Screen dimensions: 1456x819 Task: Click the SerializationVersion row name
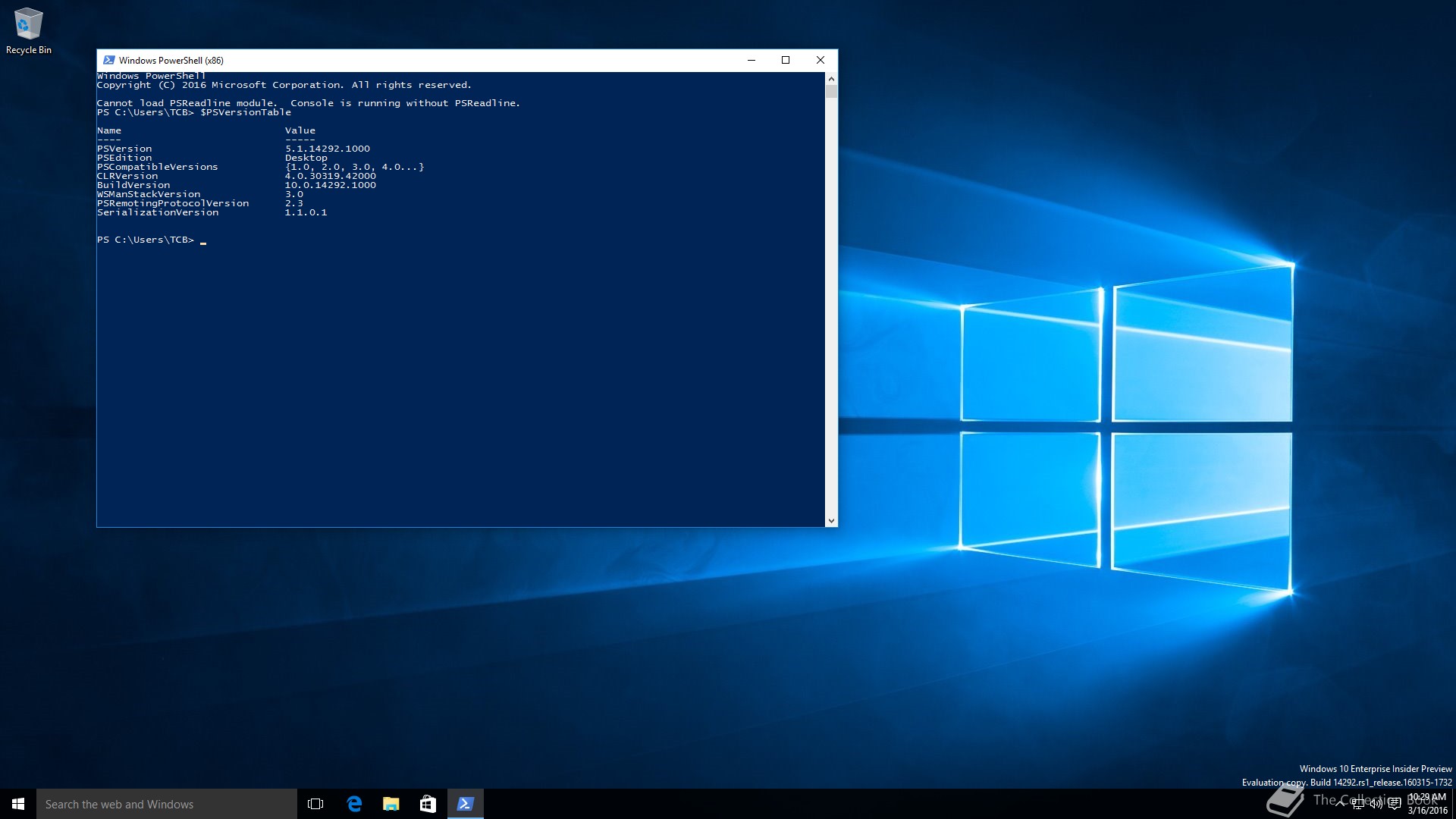click(158, 212)
